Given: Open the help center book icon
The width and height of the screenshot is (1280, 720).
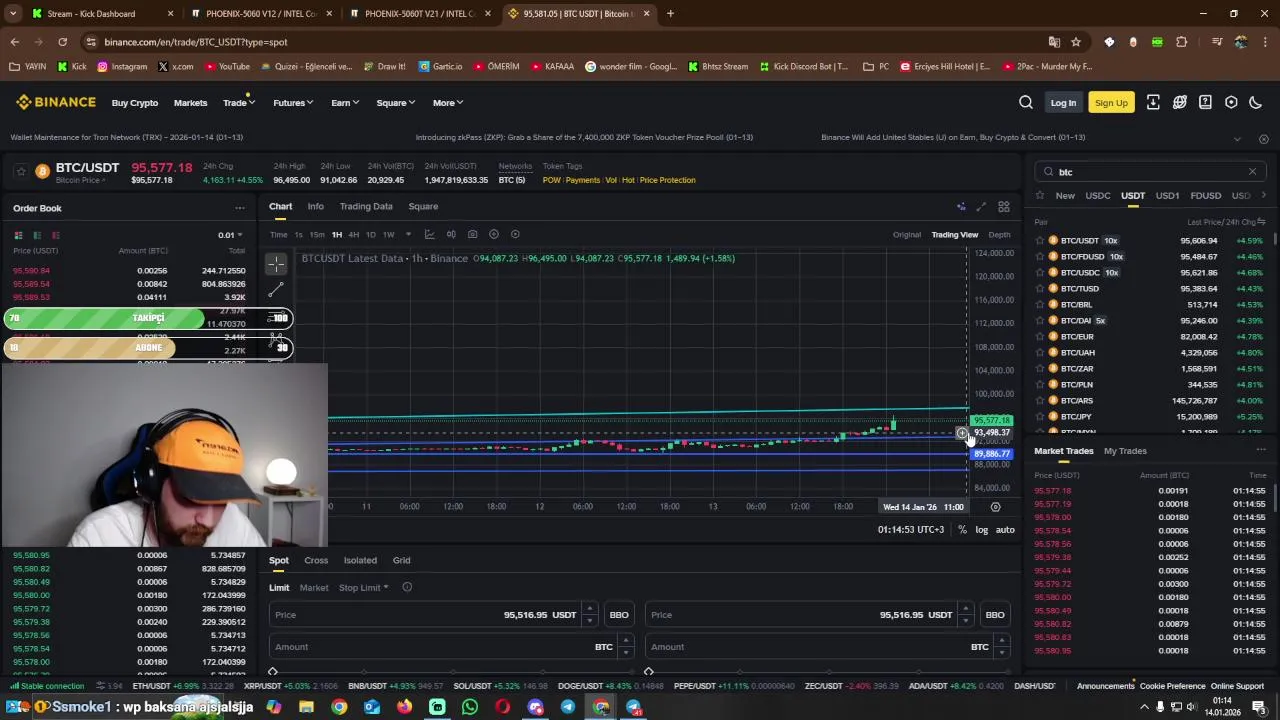Looking at the screenshot, I should (x=1205, y=102).
